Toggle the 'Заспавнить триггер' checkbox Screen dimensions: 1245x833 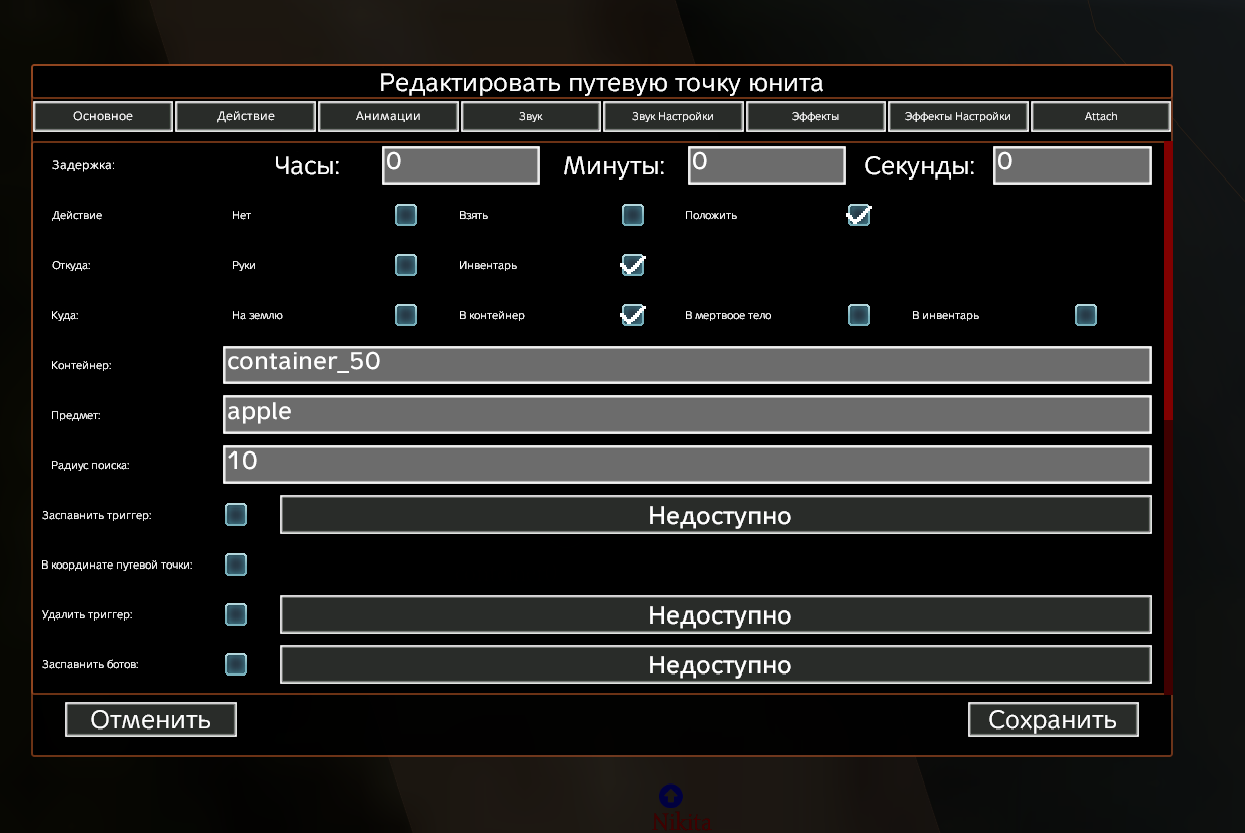tap(236, 515)
